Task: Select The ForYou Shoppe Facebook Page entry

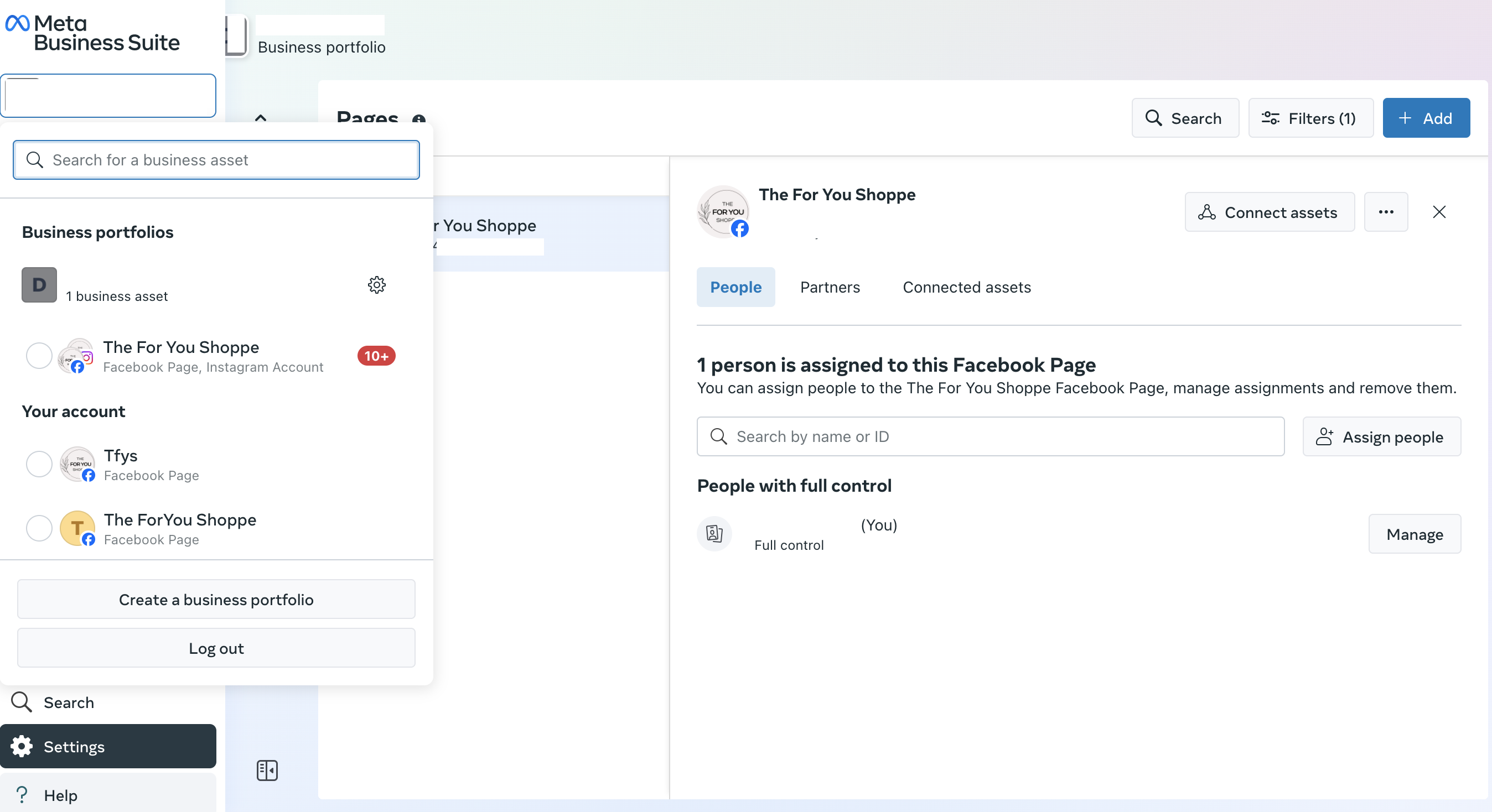Action: click(216, 528)
